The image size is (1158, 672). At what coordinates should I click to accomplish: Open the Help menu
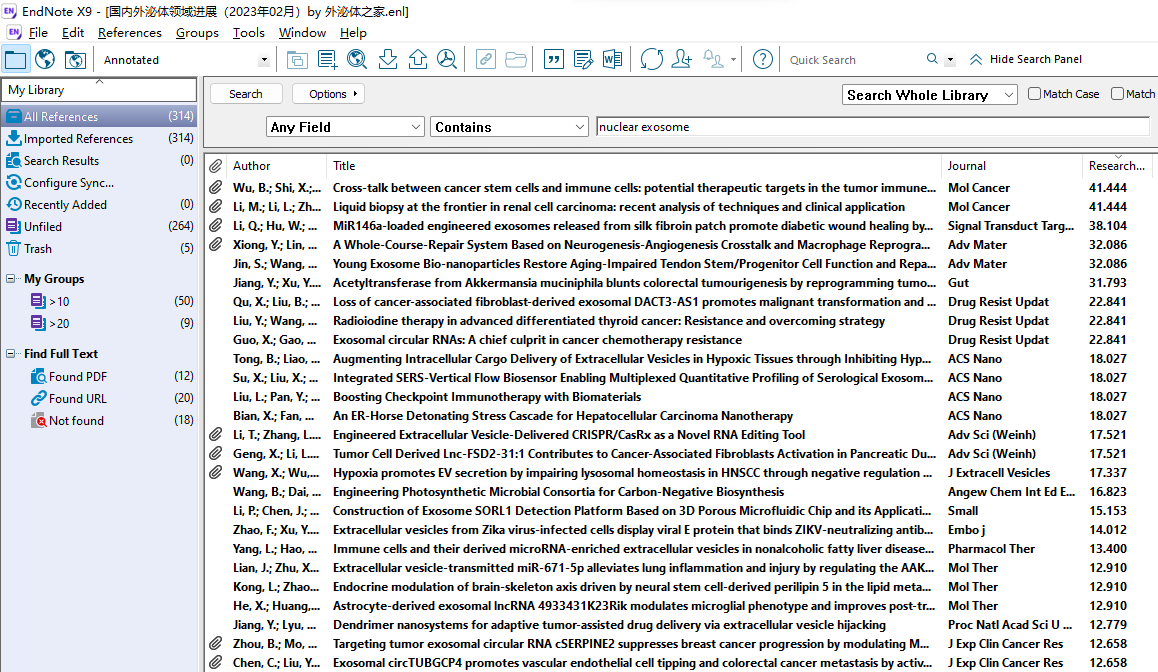[353, 32]
